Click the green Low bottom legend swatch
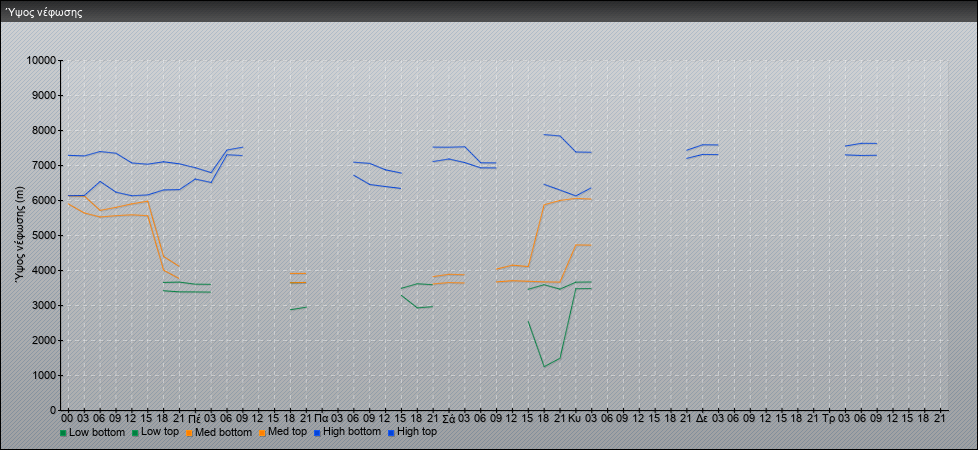The height and width of the screenshot is (450, 978). (63, 433)
